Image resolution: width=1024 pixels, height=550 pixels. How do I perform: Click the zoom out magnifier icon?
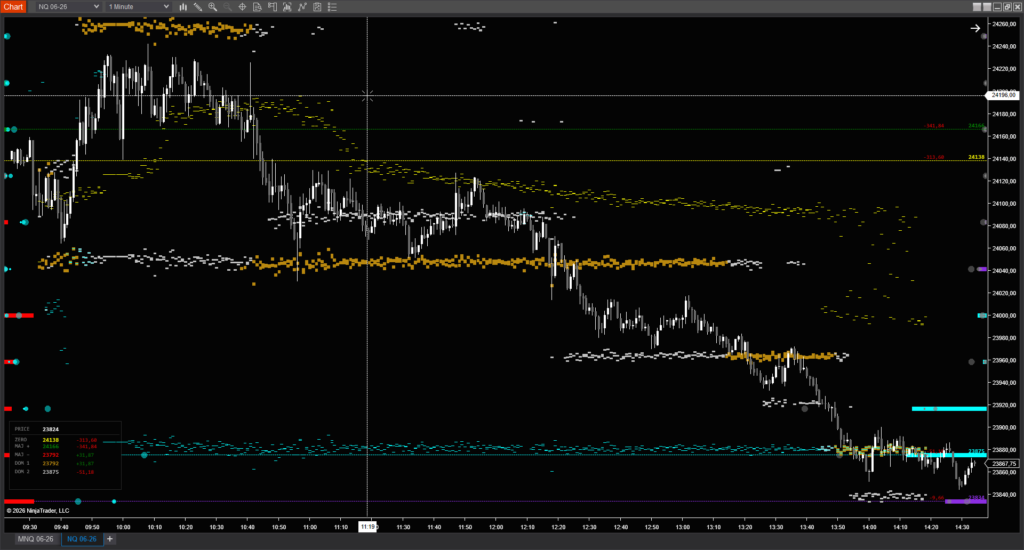point(227,7)
